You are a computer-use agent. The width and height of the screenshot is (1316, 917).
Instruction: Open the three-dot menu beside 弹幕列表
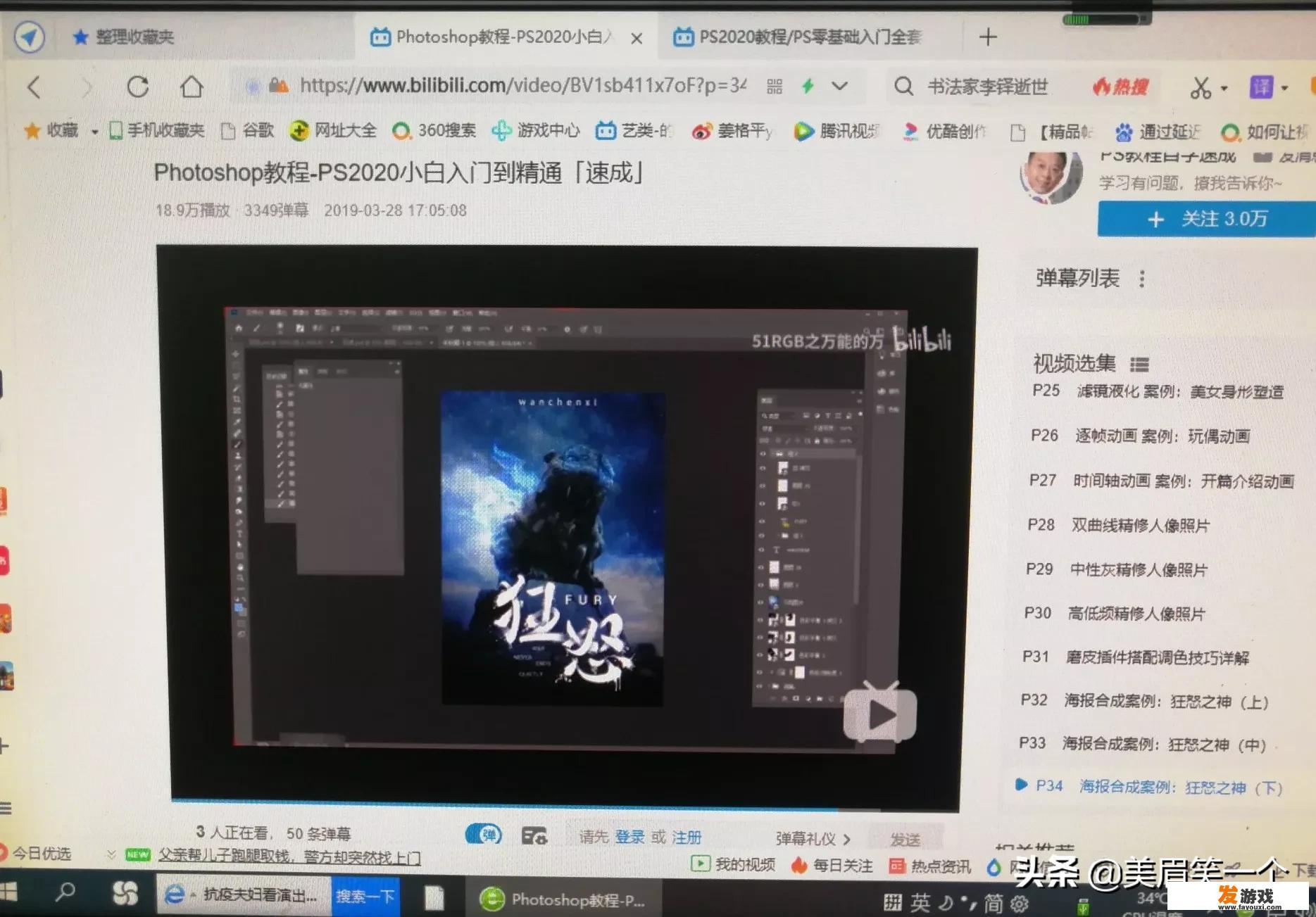click(x=1142, y=279)
